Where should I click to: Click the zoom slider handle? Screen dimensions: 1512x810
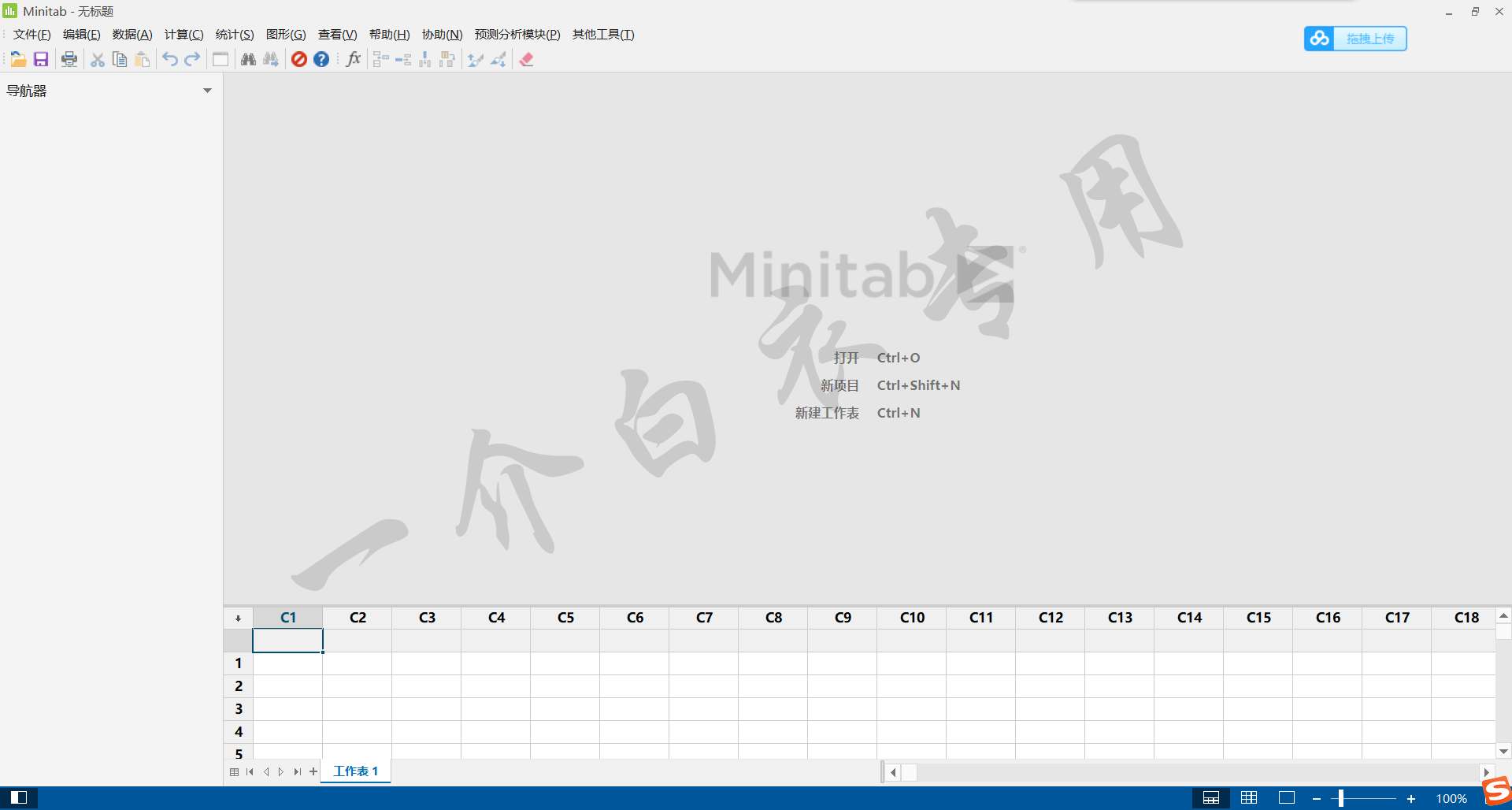point(1341,798)
